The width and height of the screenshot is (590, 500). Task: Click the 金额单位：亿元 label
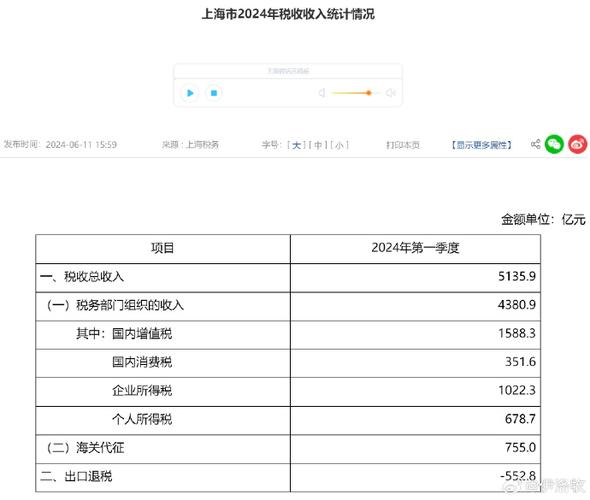click(x=543, y=219)
